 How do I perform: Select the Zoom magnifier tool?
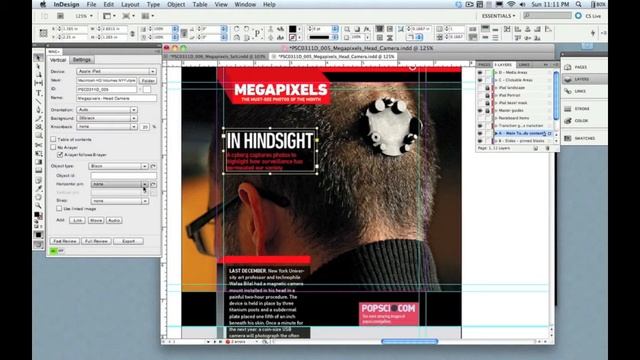(38, 205)
